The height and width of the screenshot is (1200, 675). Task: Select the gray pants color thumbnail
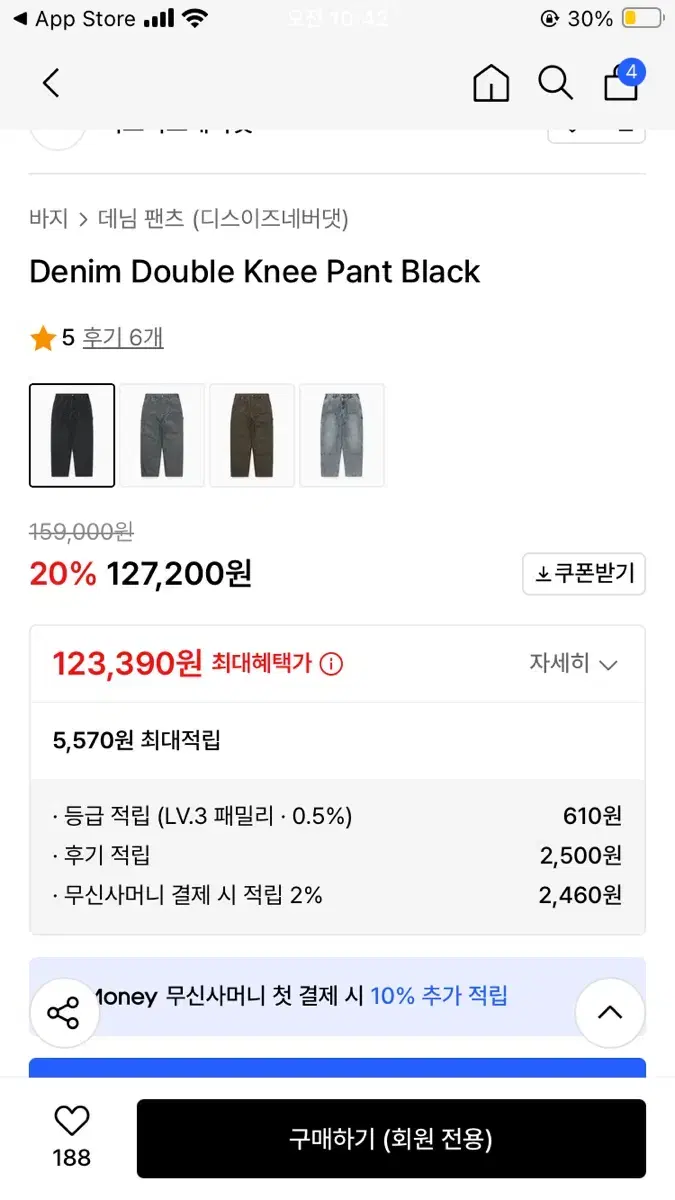[x=162, y=435]
